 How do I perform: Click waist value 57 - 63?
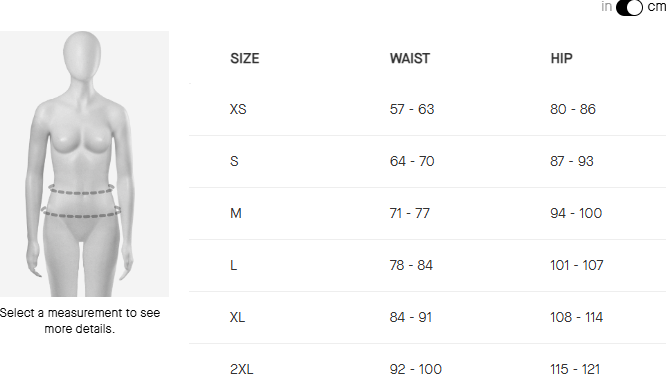412,109
